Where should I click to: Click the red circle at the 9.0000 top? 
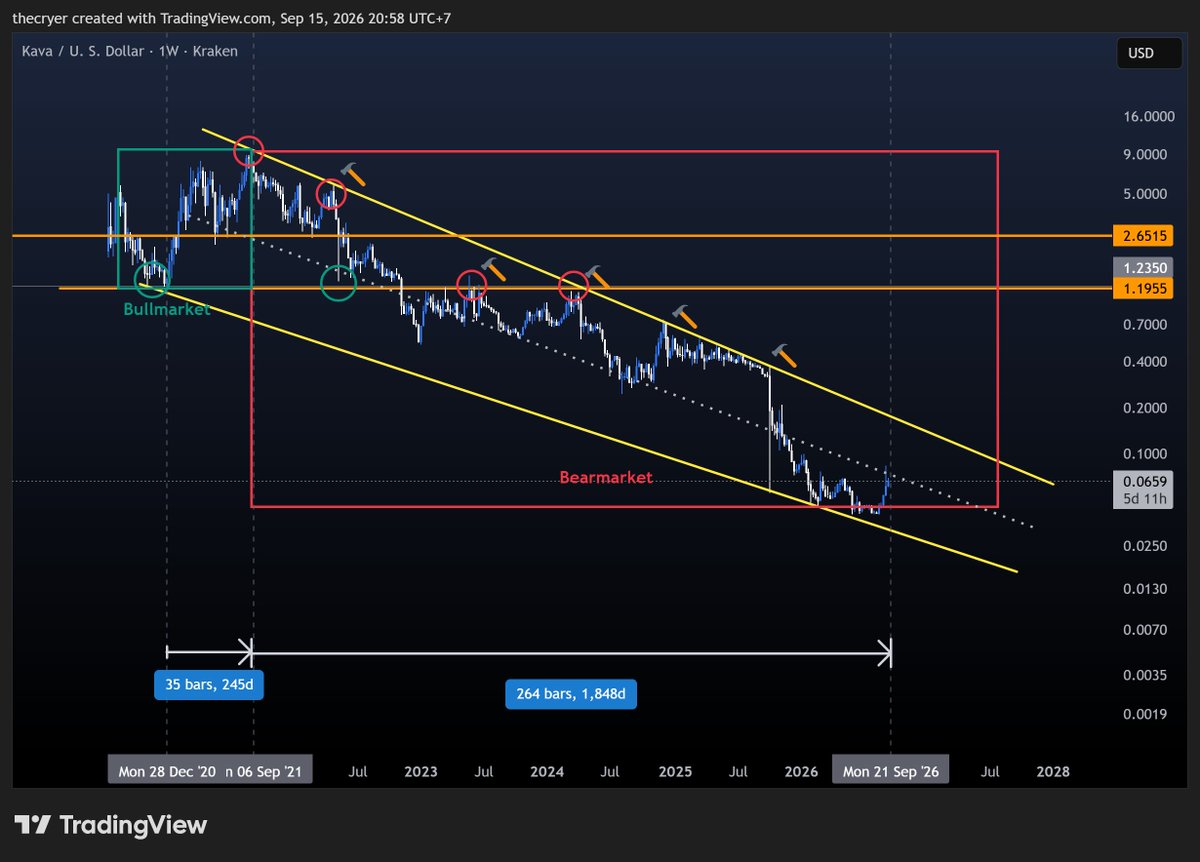click(x=248, y=152)
